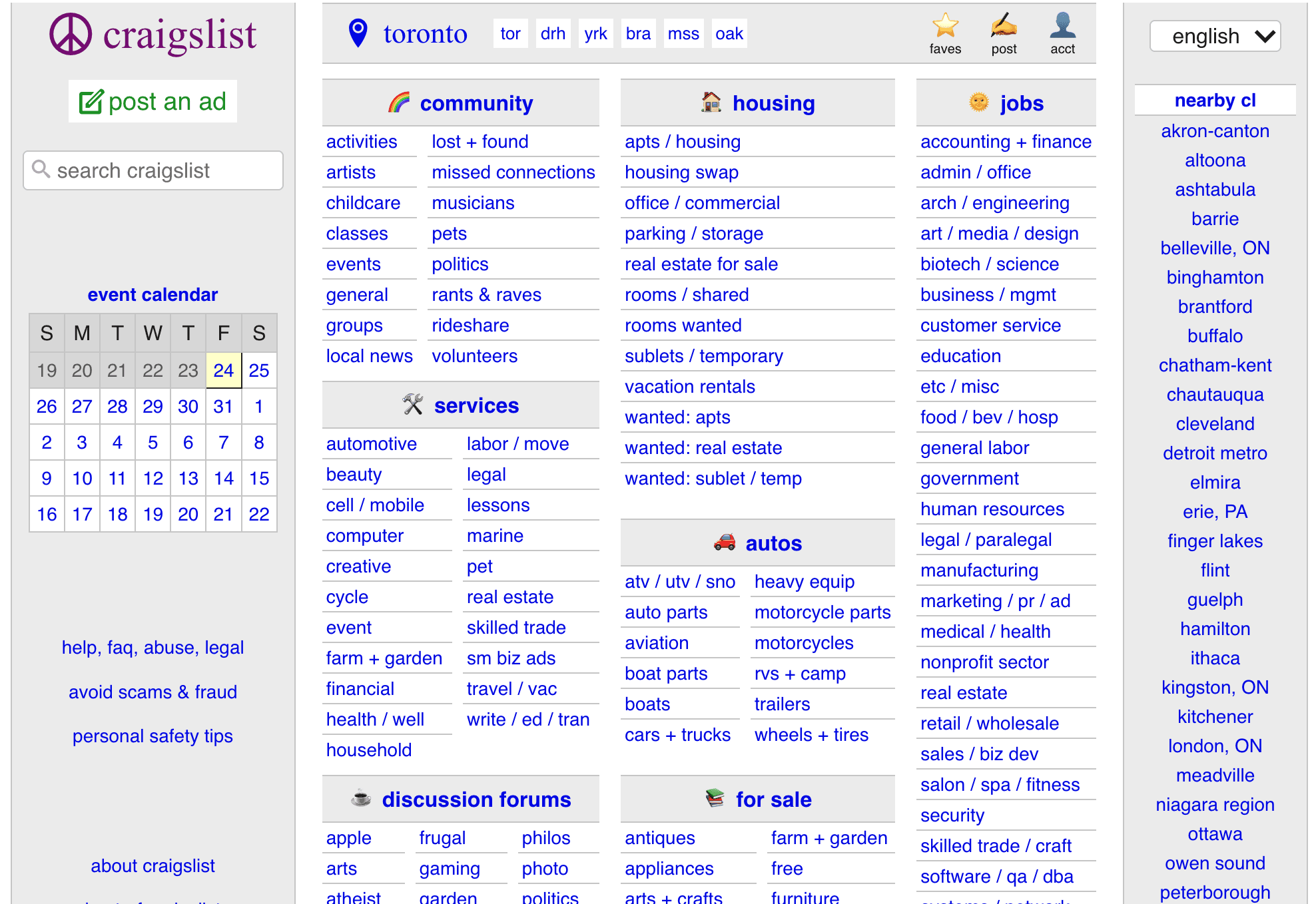Open the gaming discussion forum
Image resolution: width=1316 pixels, height=904 pixels.
450,868
